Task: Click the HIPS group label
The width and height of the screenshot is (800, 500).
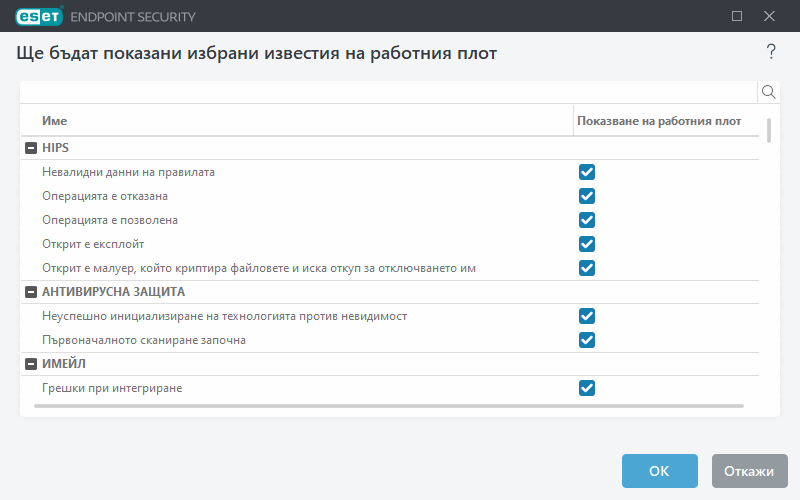Action: point(55,148)
